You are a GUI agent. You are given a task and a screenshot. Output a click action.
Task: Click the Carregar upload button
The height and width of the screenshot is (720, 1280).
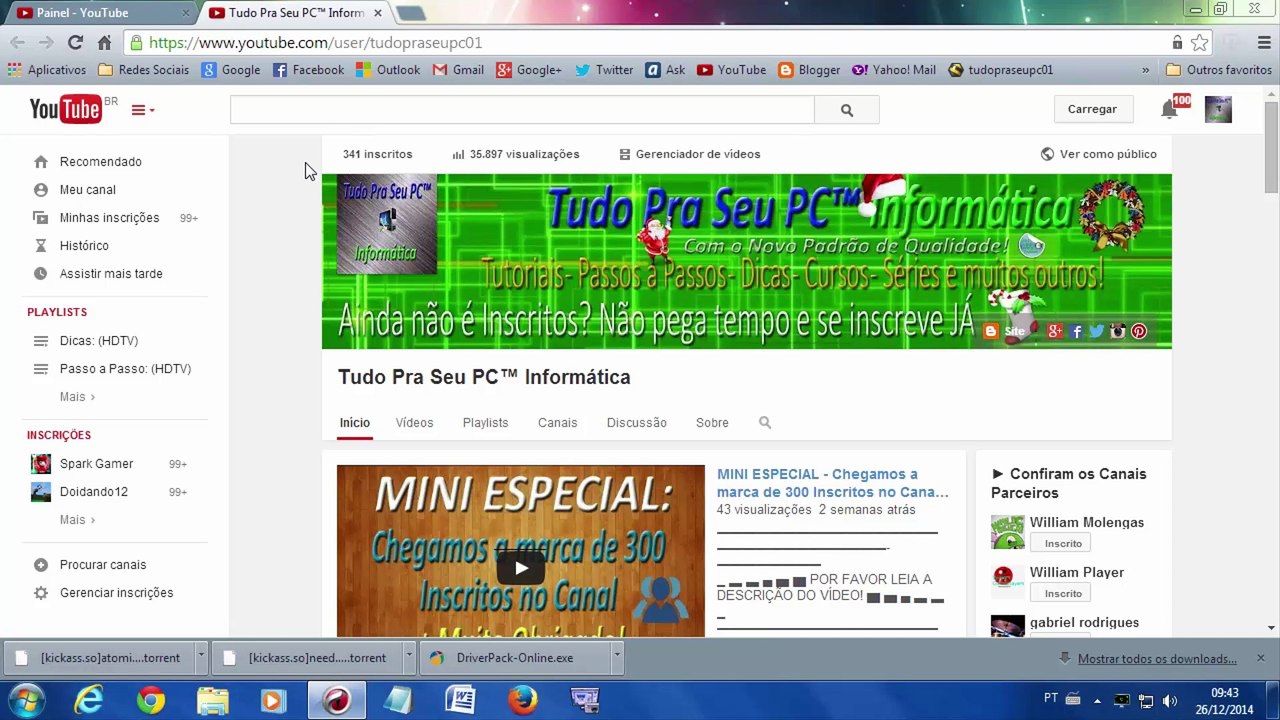tap(1092, 109)
